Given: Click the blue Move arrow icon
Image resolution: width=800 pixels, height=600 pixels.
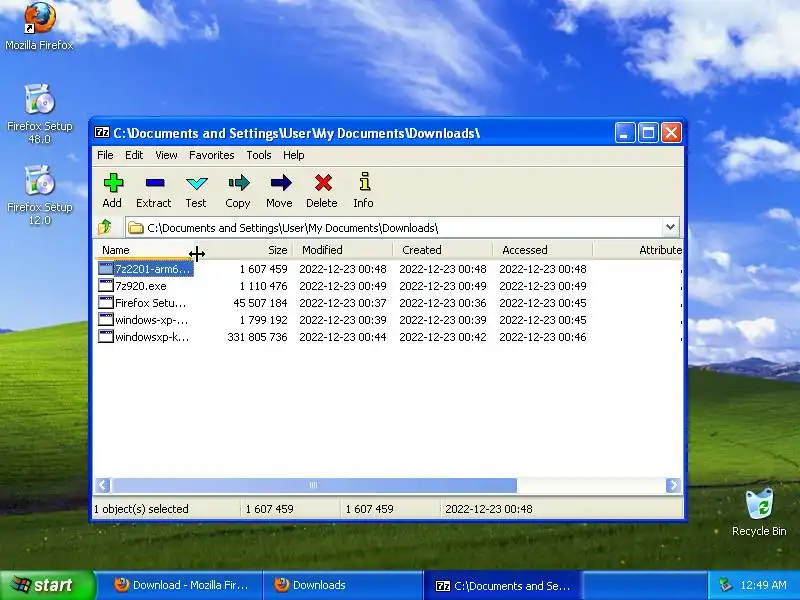Looking at the screenshot, I should tap(281, 183).
